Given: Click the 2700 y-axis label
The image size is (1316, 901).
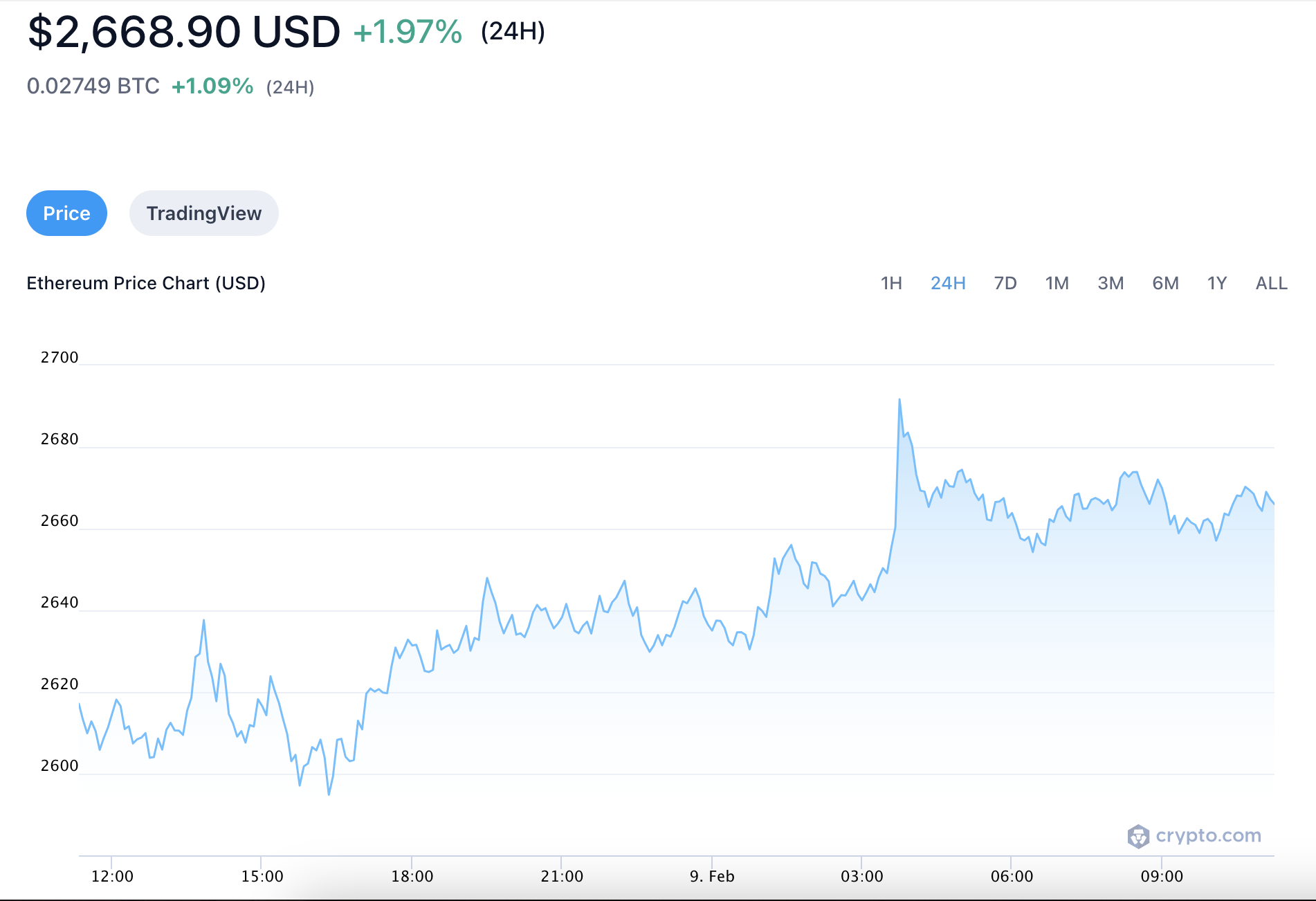Looking at the screenshot, I should 60,357.
